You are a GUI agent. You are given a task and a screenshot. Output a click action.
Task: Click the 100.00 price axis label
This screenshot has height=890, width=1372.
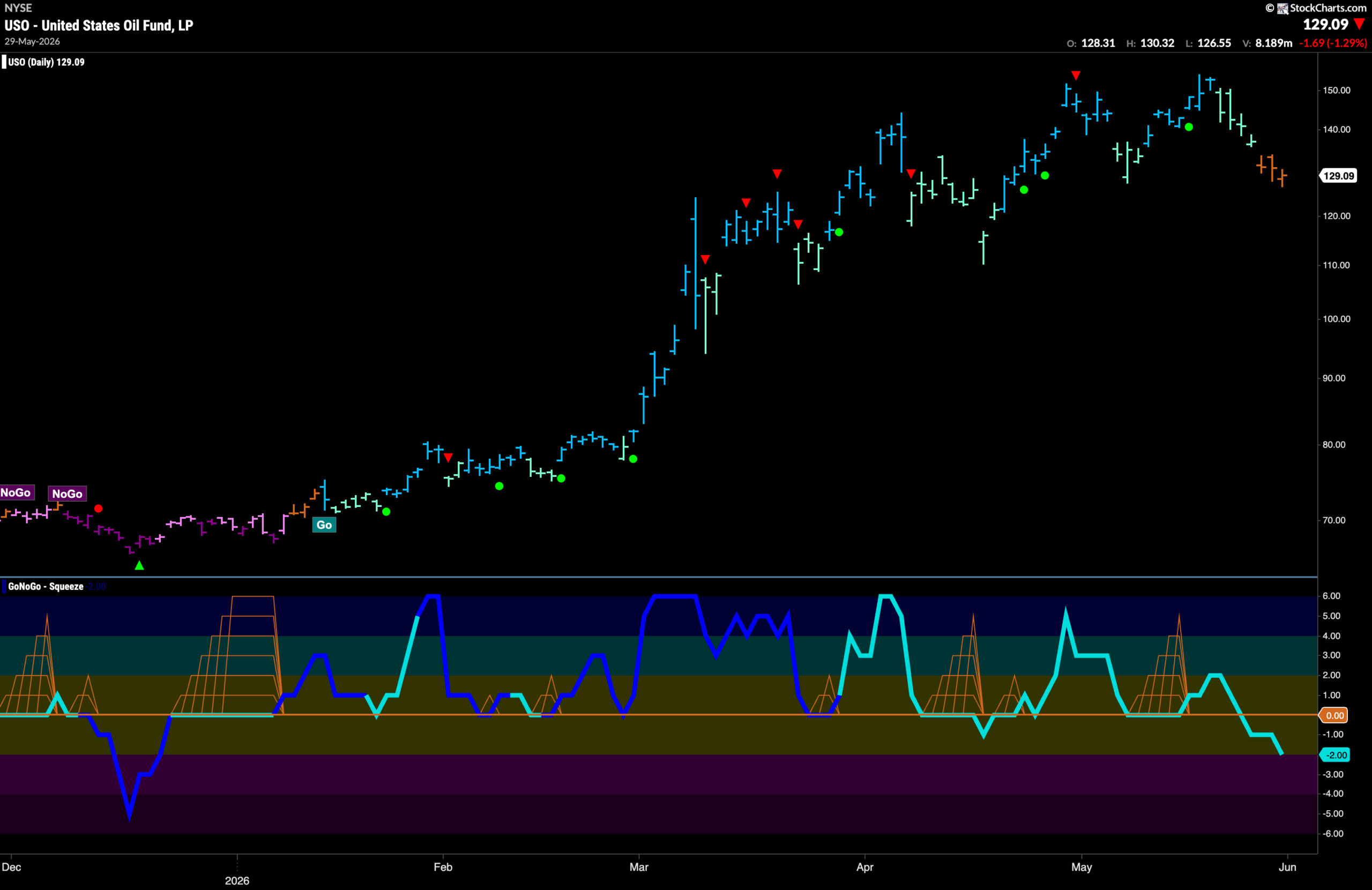coord(1336,319)
